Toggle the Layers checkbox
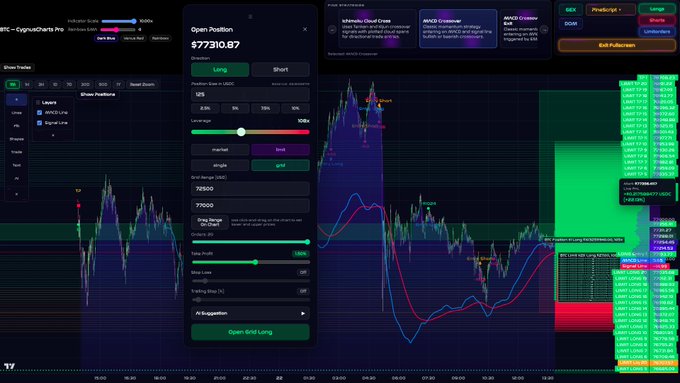680x383 pixels. click(x=38, y=102)
